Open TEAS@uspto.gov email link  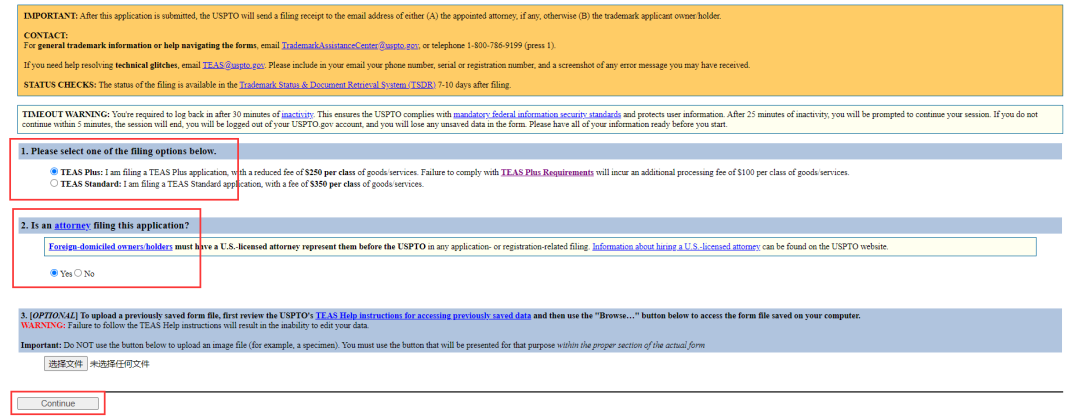[233, 65]
